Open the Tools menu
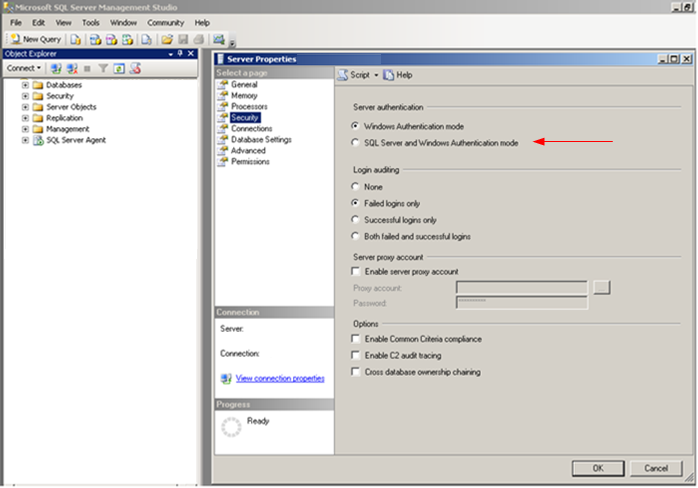 click(x=90, y=22)
